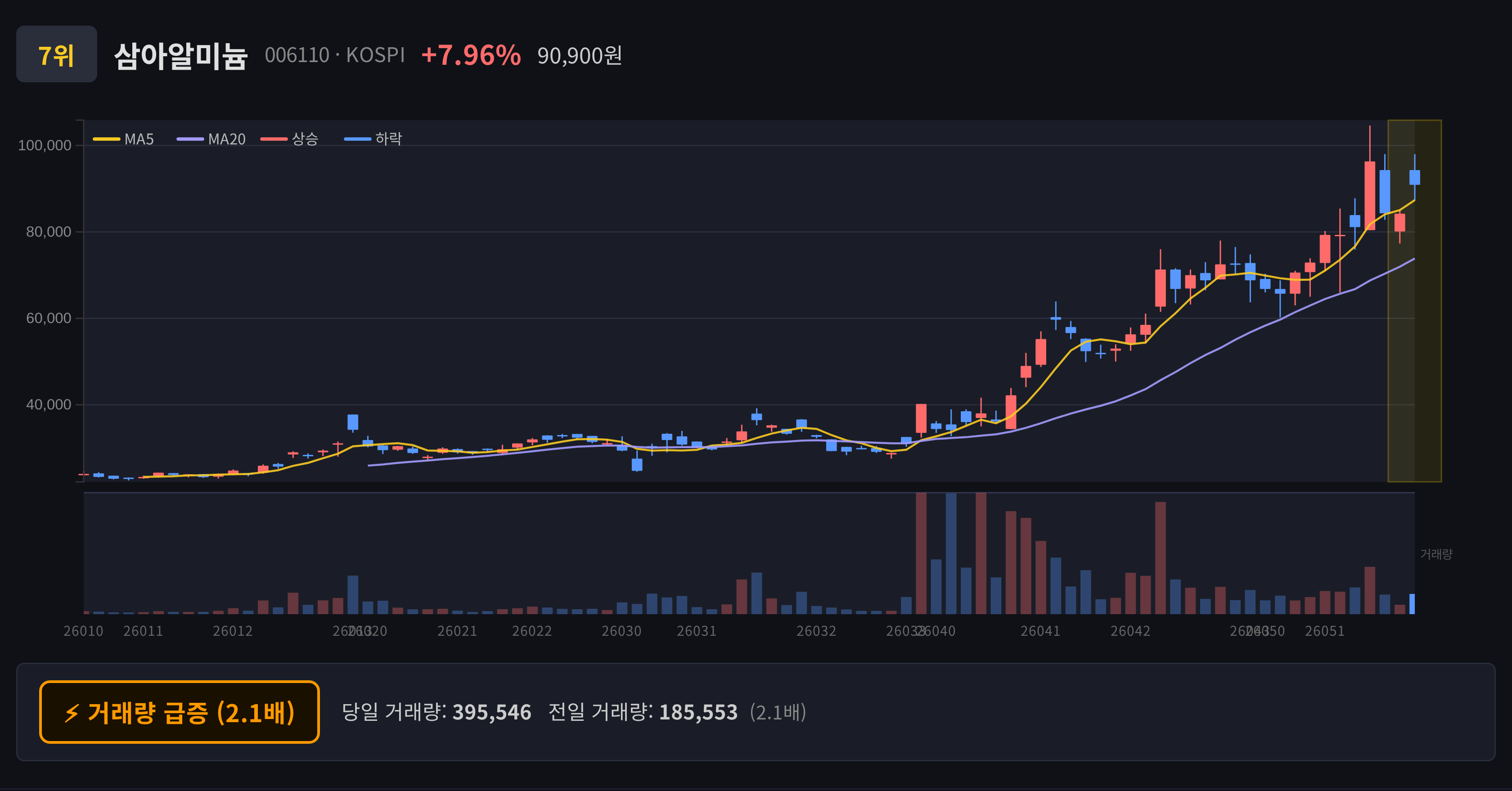Click the 전일 거래량 185,553 value
Viewport: 1512px width, 791px height.
coord(643,712)
